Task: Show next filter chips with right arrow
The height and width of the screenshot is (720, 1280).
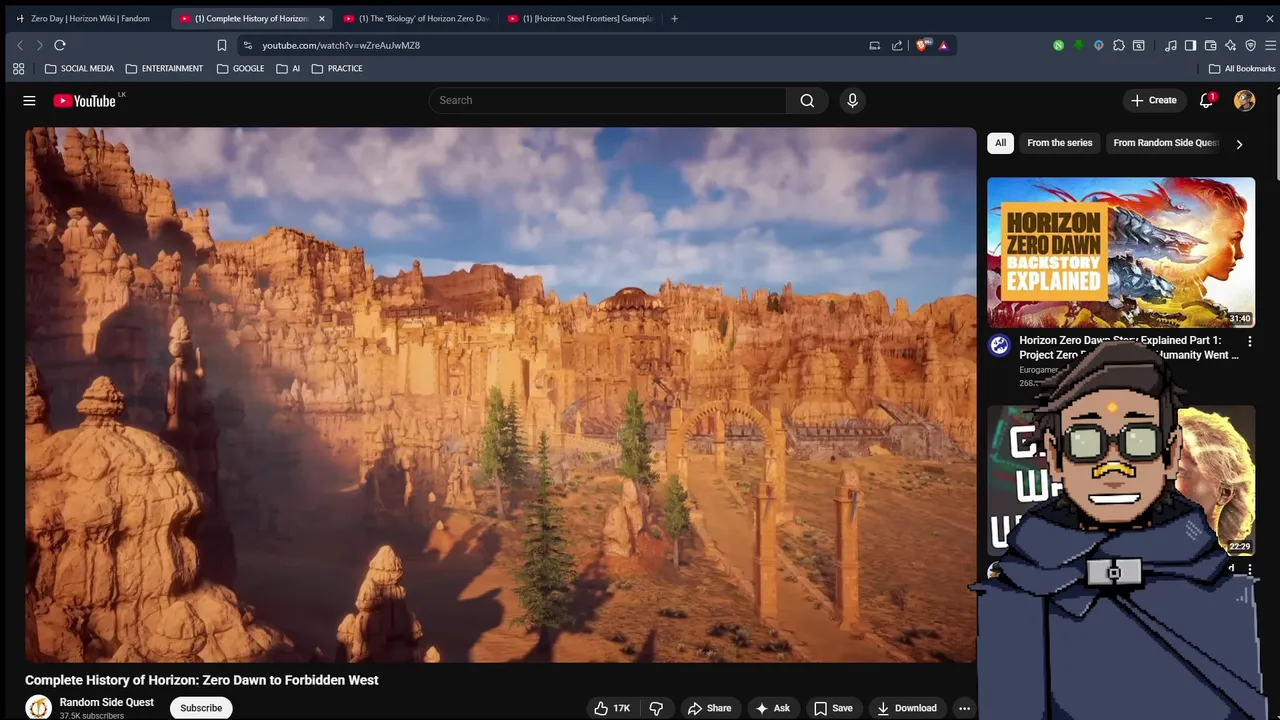Action: [x=1239, y=144]
